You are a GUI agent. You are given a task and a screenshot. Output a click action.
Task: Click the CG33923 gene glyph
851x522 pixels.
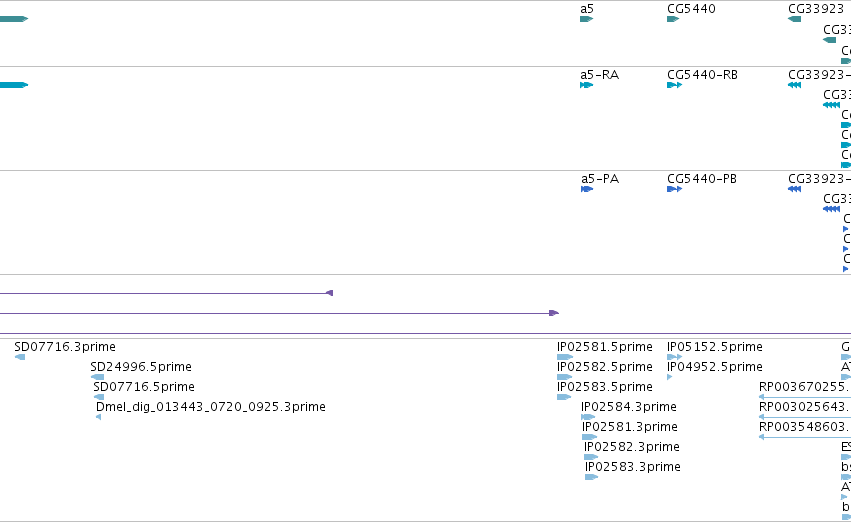[x=795, y=19]
